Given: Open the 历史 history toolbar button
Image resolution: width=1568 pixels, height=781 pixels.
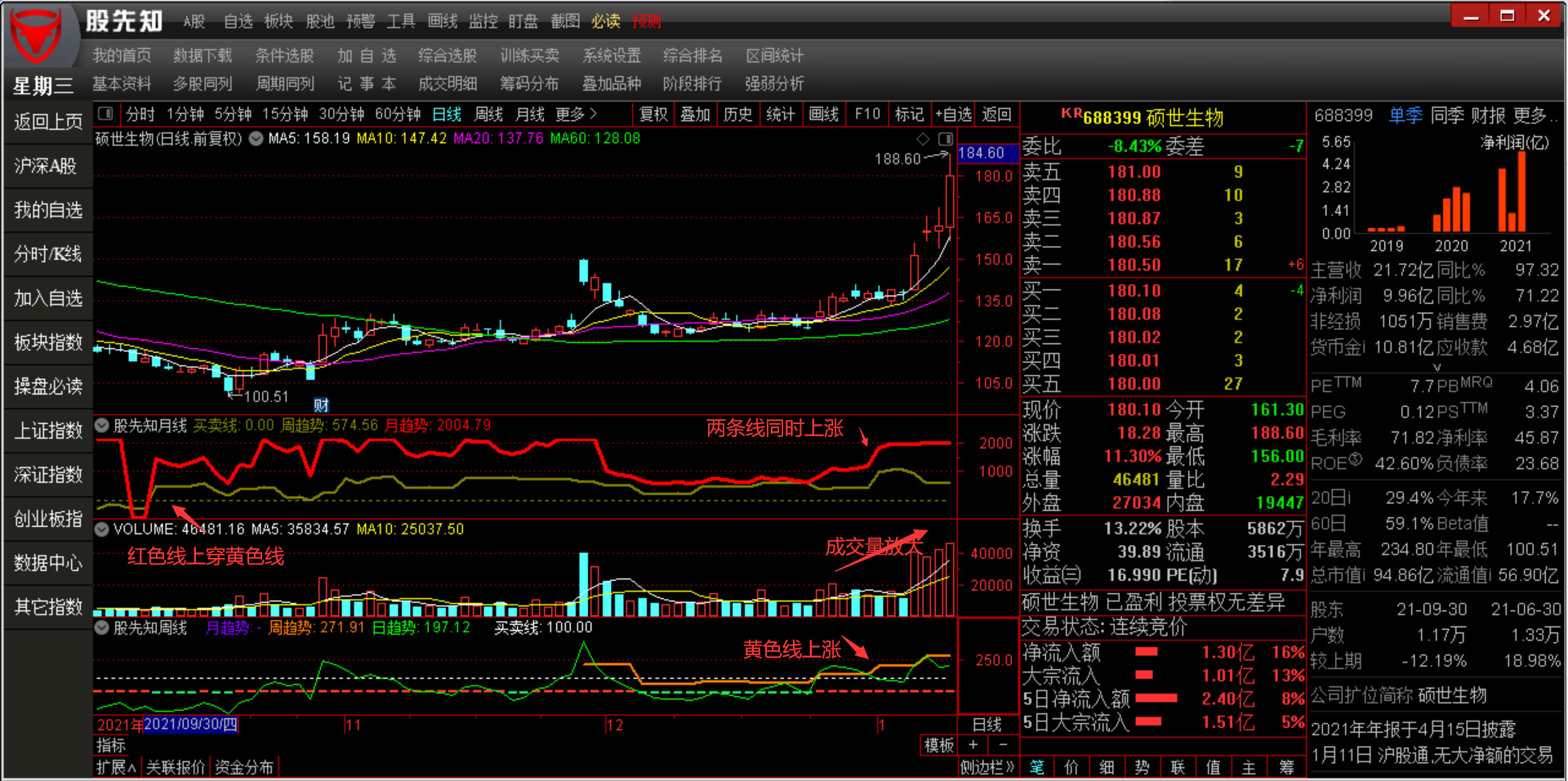Looking at the screenshot, I should point(738,114).
